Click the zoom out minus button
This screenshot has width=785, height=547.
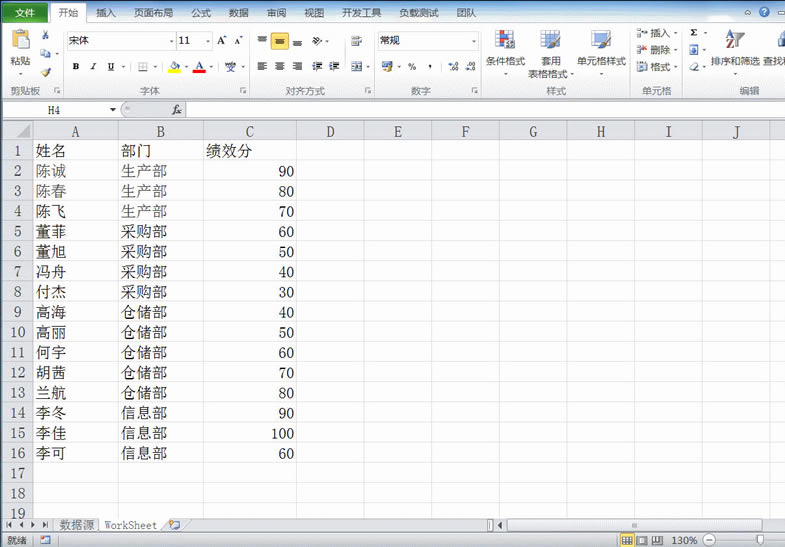709,540
